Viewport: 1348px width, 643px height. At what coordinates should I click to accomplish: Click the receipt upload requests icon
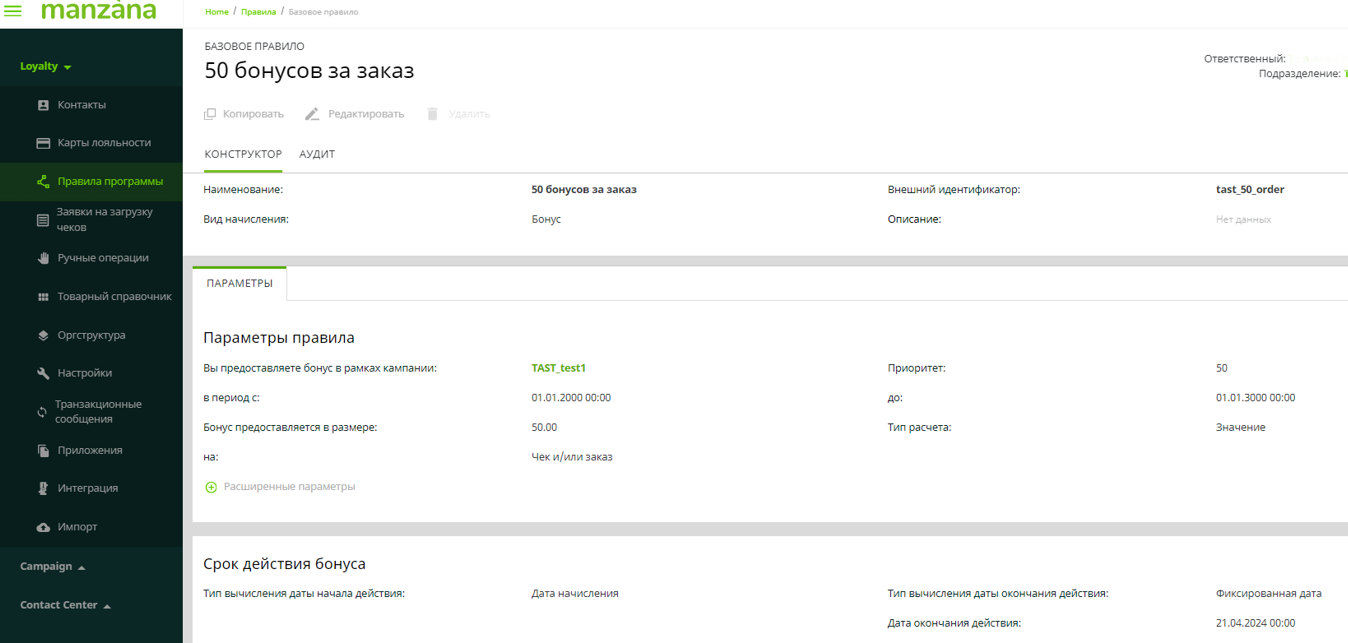click(x=43, y=220)
